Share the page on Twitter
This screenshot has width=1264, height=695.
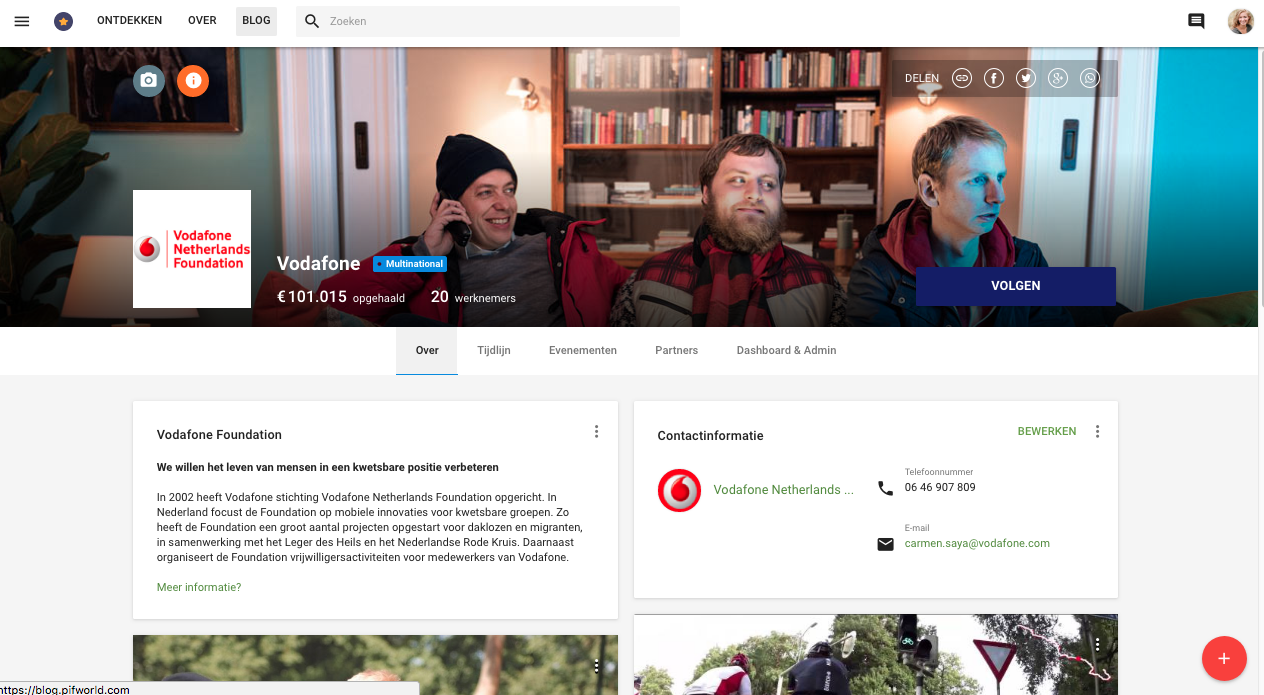click(1026, 78)
